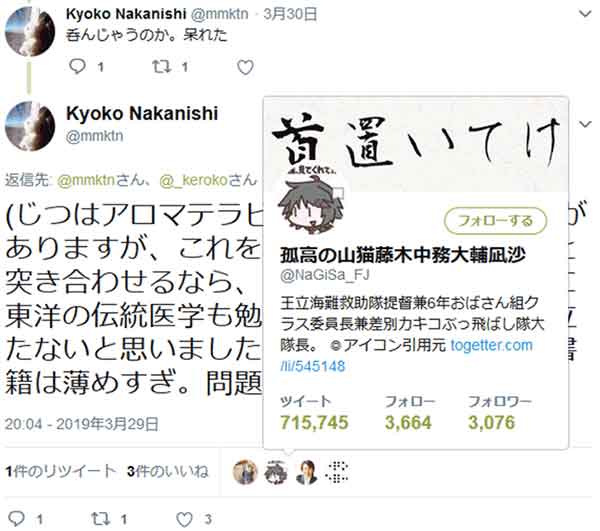600x531 pixels.
Task: Click Kyoko Nakanishi avatar on main tweet
Action: (30, 126)
